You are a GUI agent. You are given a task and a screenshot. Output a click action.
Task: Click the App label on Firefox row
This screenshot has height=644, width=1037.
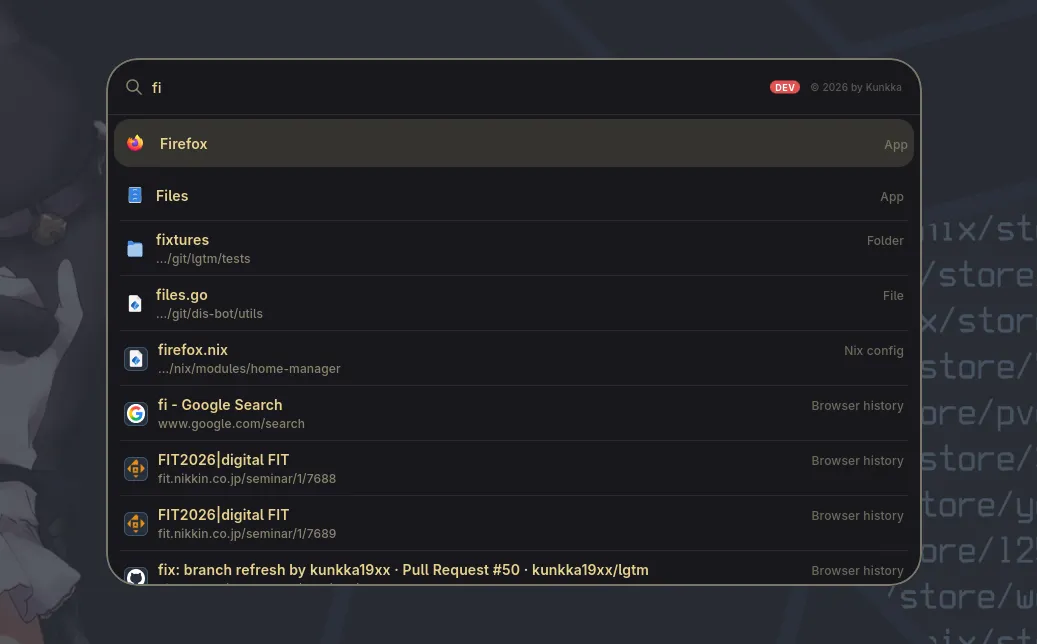(x=895, y=145)
